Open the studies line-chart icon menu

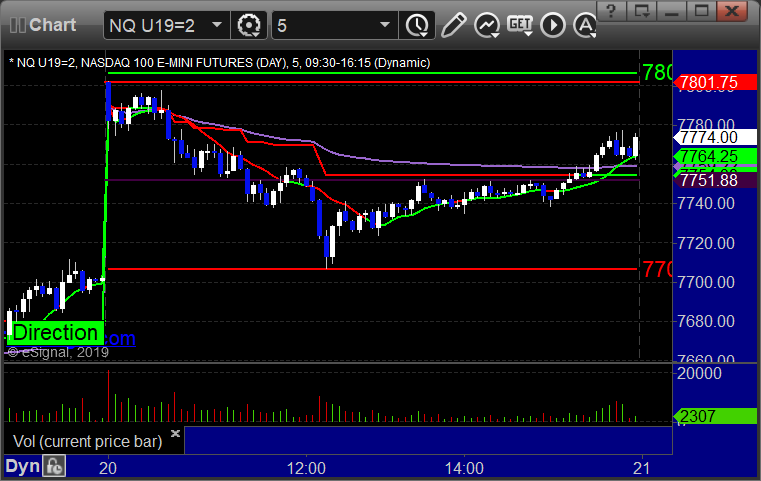coord(487,25)
